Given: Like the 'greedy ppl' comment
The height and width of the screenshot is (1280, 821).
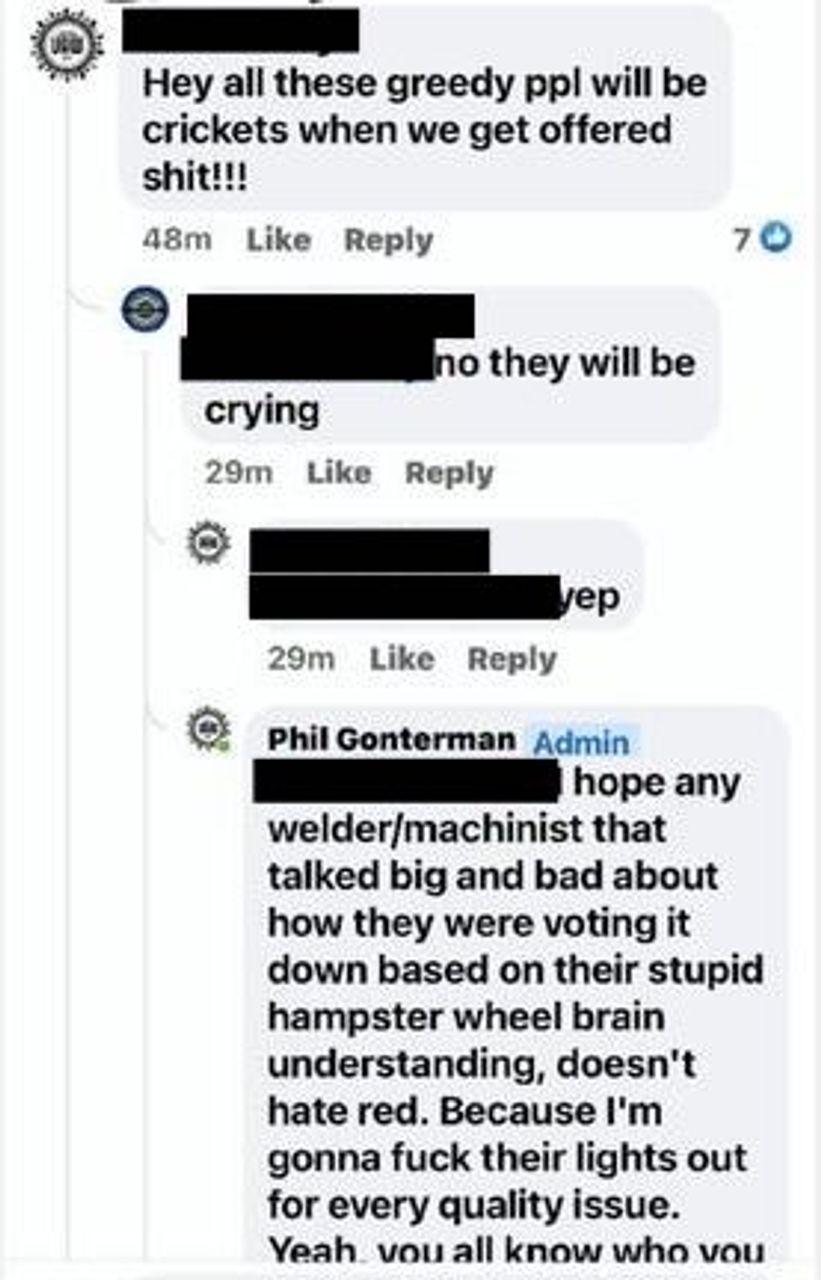Looking at the screenshot, I should 279,240.
